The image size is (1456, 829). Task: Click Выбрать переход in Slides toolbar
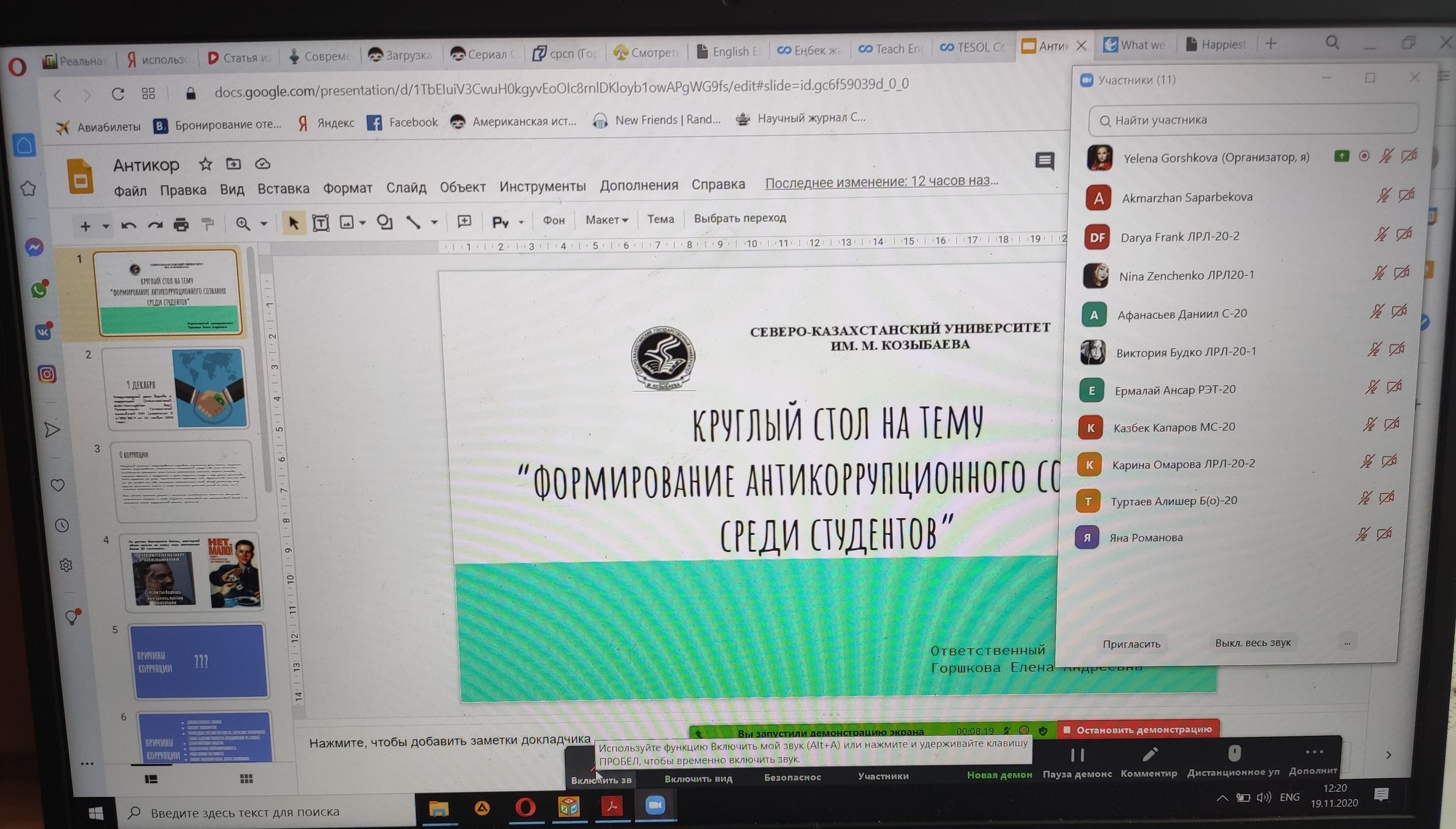pos(740,218)
